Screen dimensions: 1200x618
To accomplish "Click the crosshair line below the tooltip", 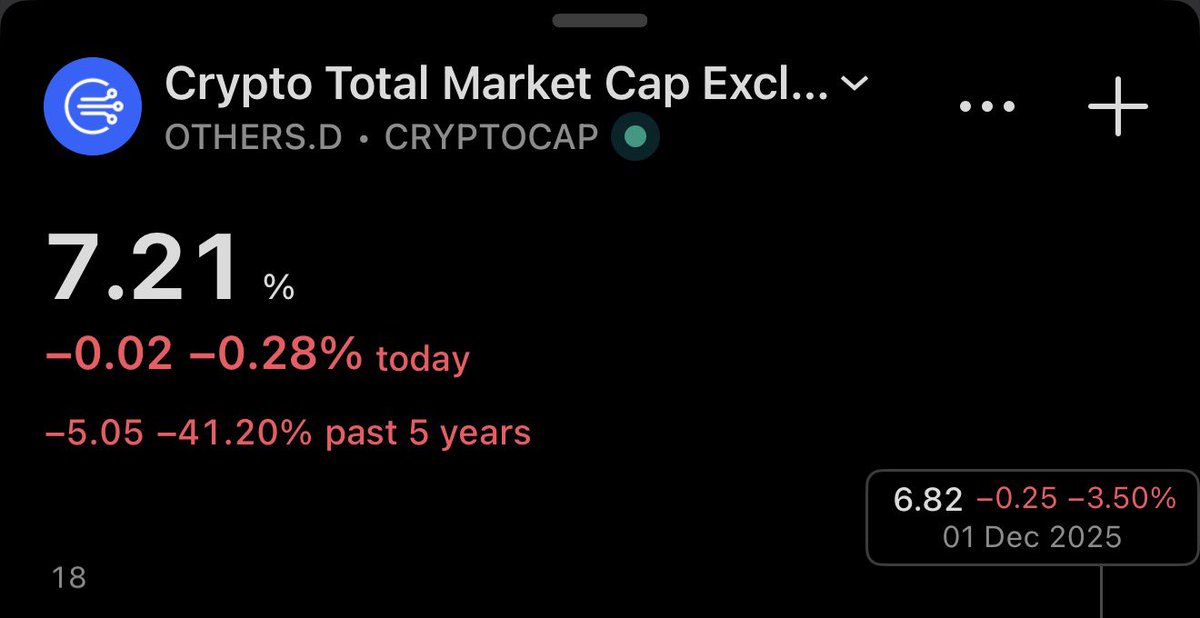I will pos(1101,592).
